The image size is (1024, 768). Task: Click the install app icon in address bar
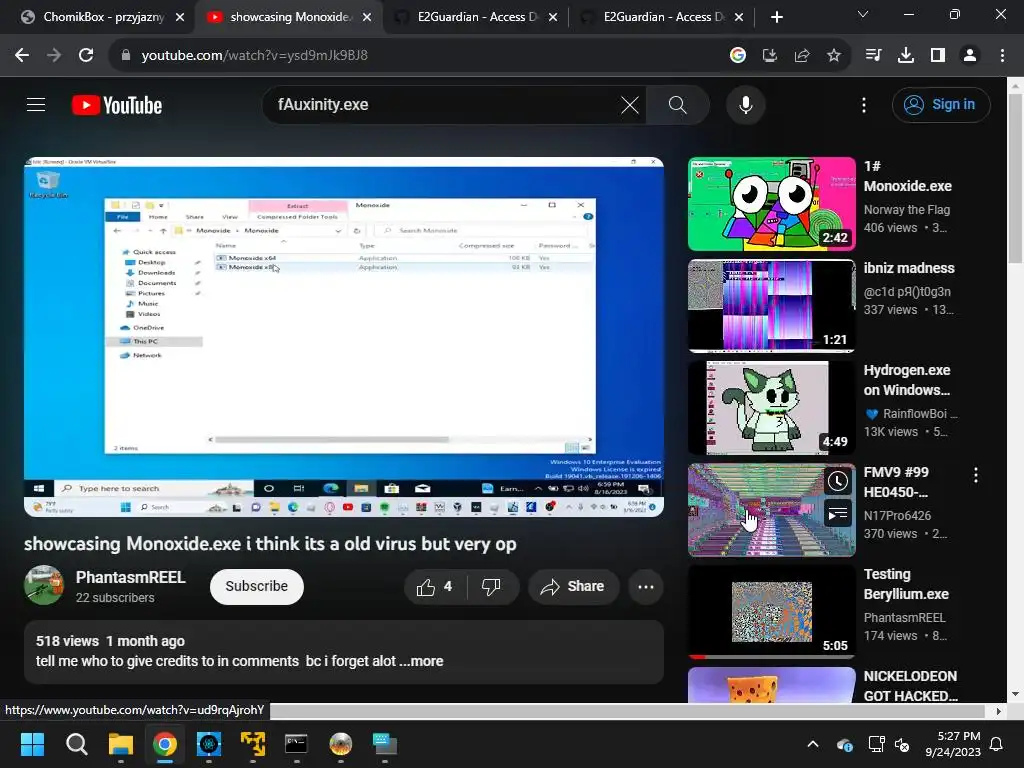click(x=770, y=56)
